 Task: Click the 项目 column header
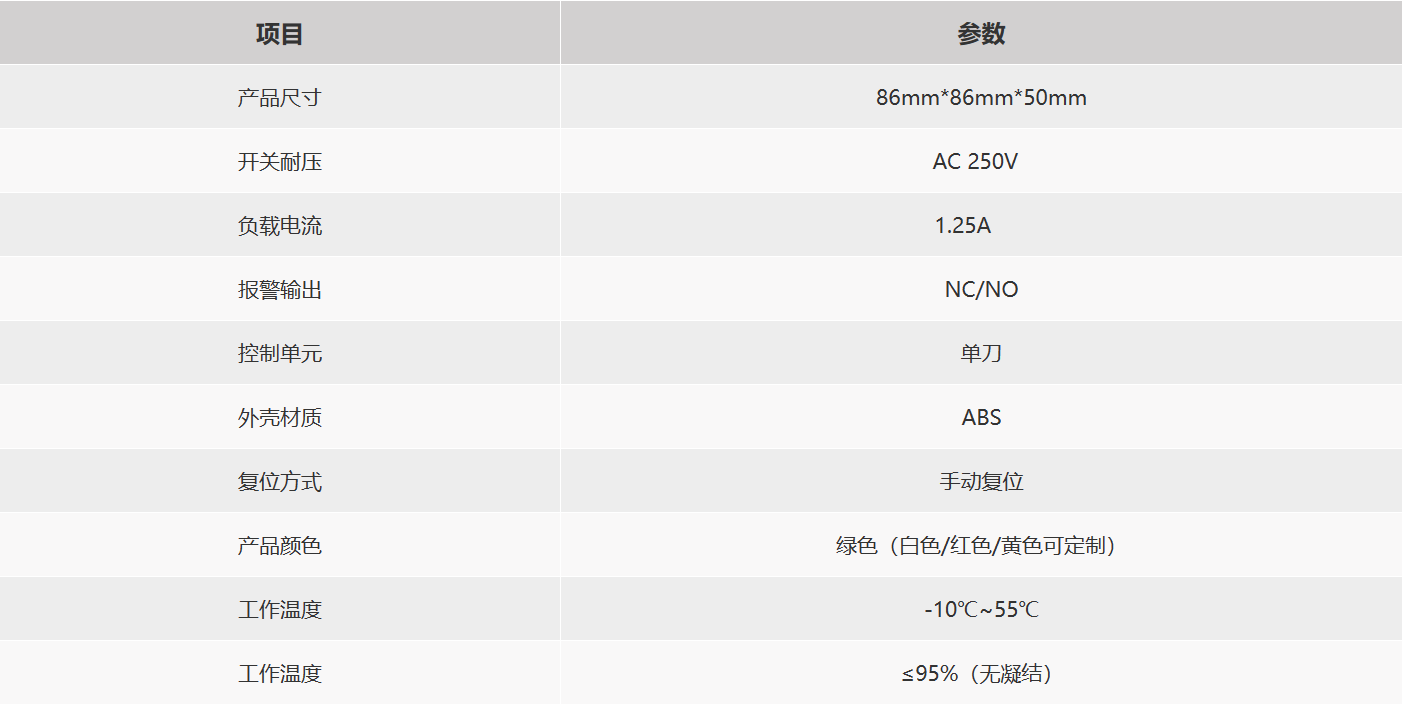(x=280, y=34)
